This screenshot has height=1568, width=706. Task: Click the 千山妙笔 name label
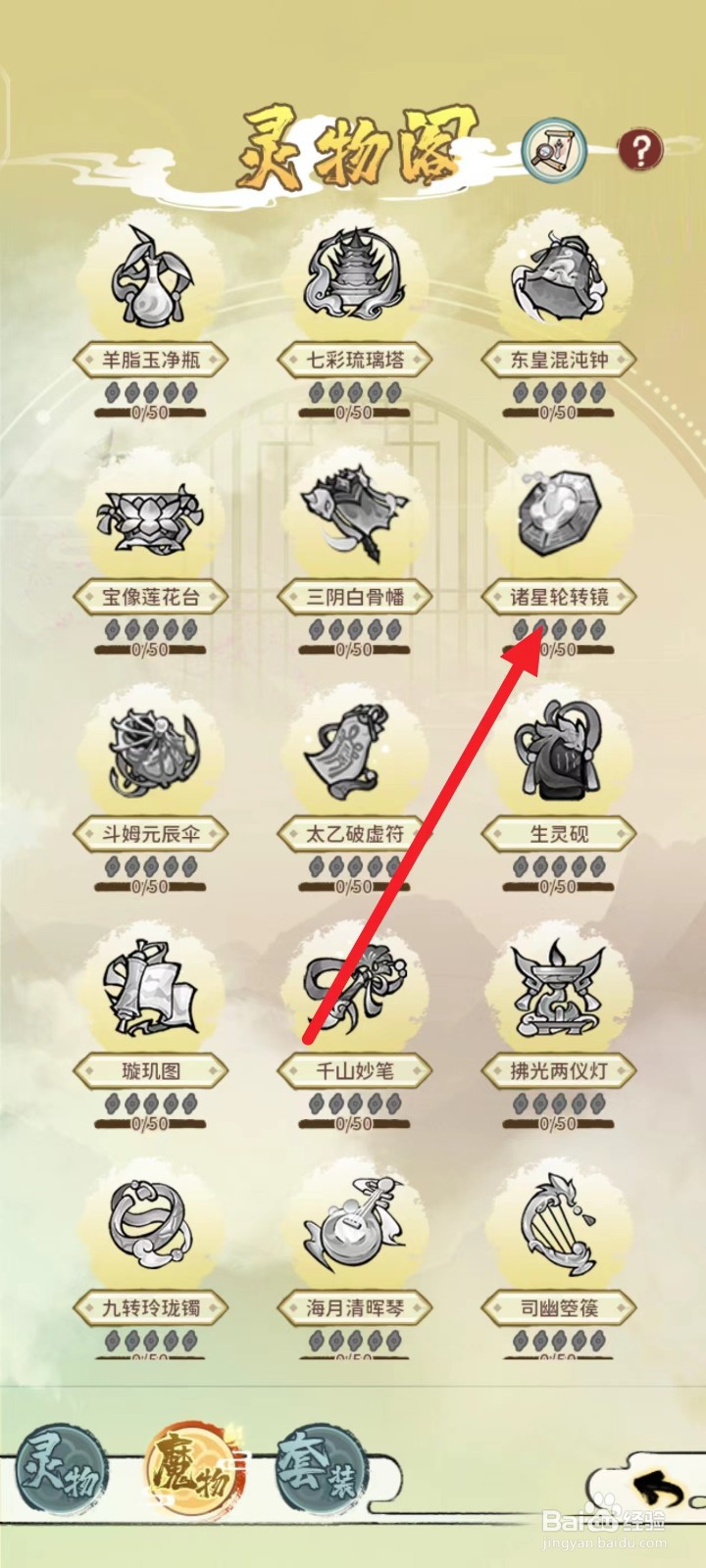[x=354, y=1070]
